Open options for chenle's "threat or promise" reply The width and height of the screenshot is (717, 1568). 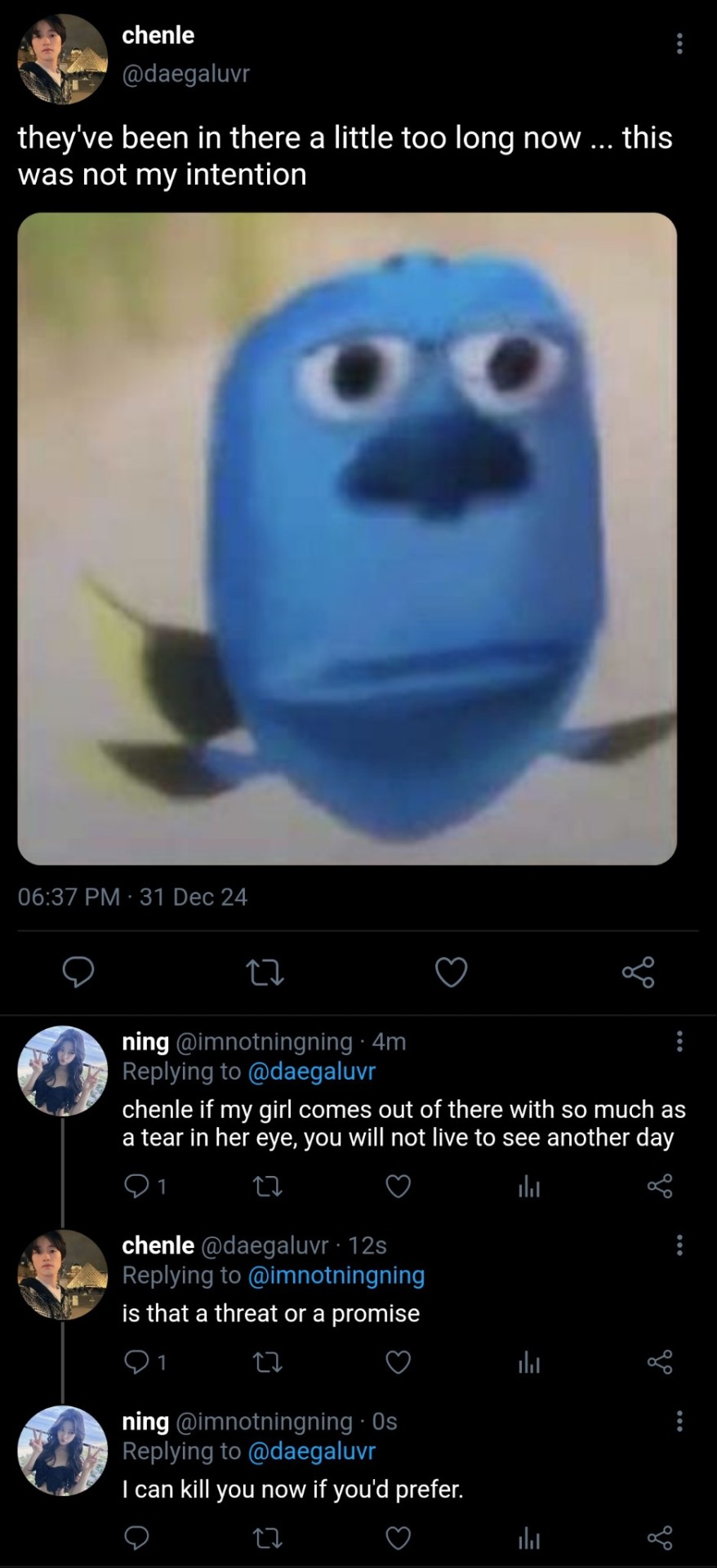679,1245
